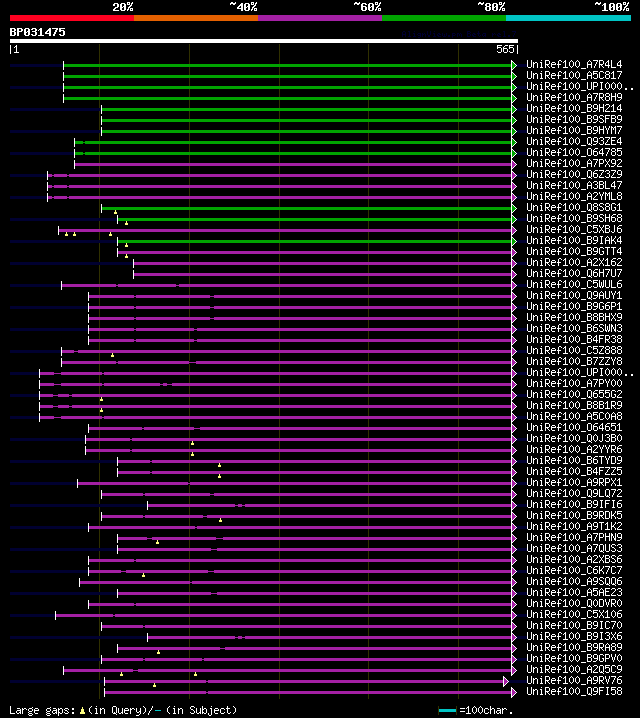Image resolution: width=640 pixels, height=718 pixels.
Task: Click the orange ~40% identity legend segment
Action: [196, 18]
